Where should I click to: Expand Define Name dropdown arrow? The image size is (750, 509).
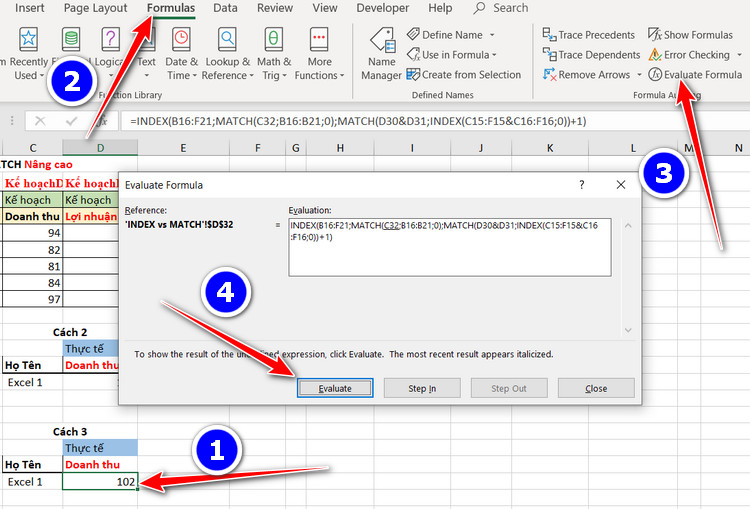point(492,35)
